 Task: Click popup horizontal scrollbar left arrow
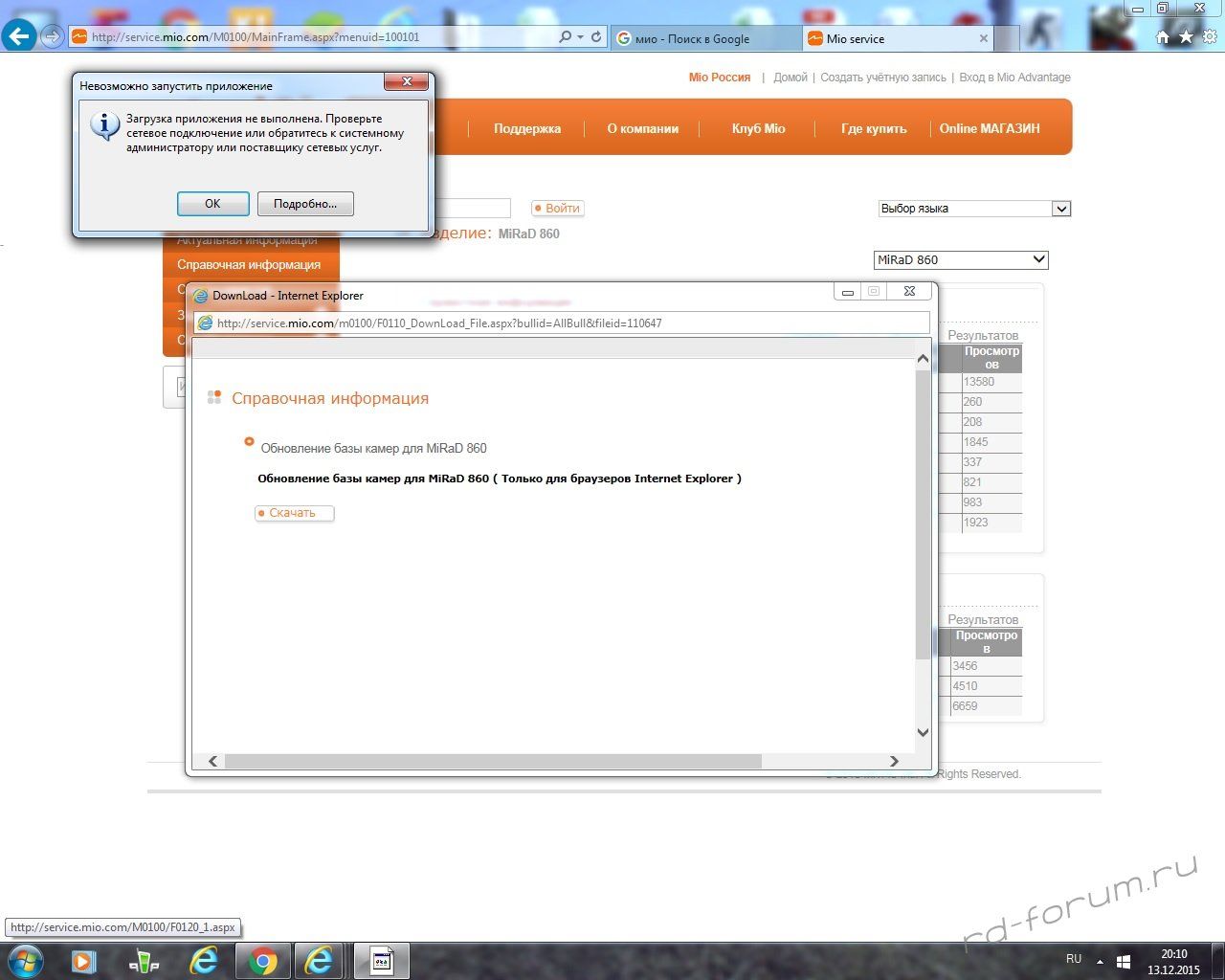coord(212,761)
